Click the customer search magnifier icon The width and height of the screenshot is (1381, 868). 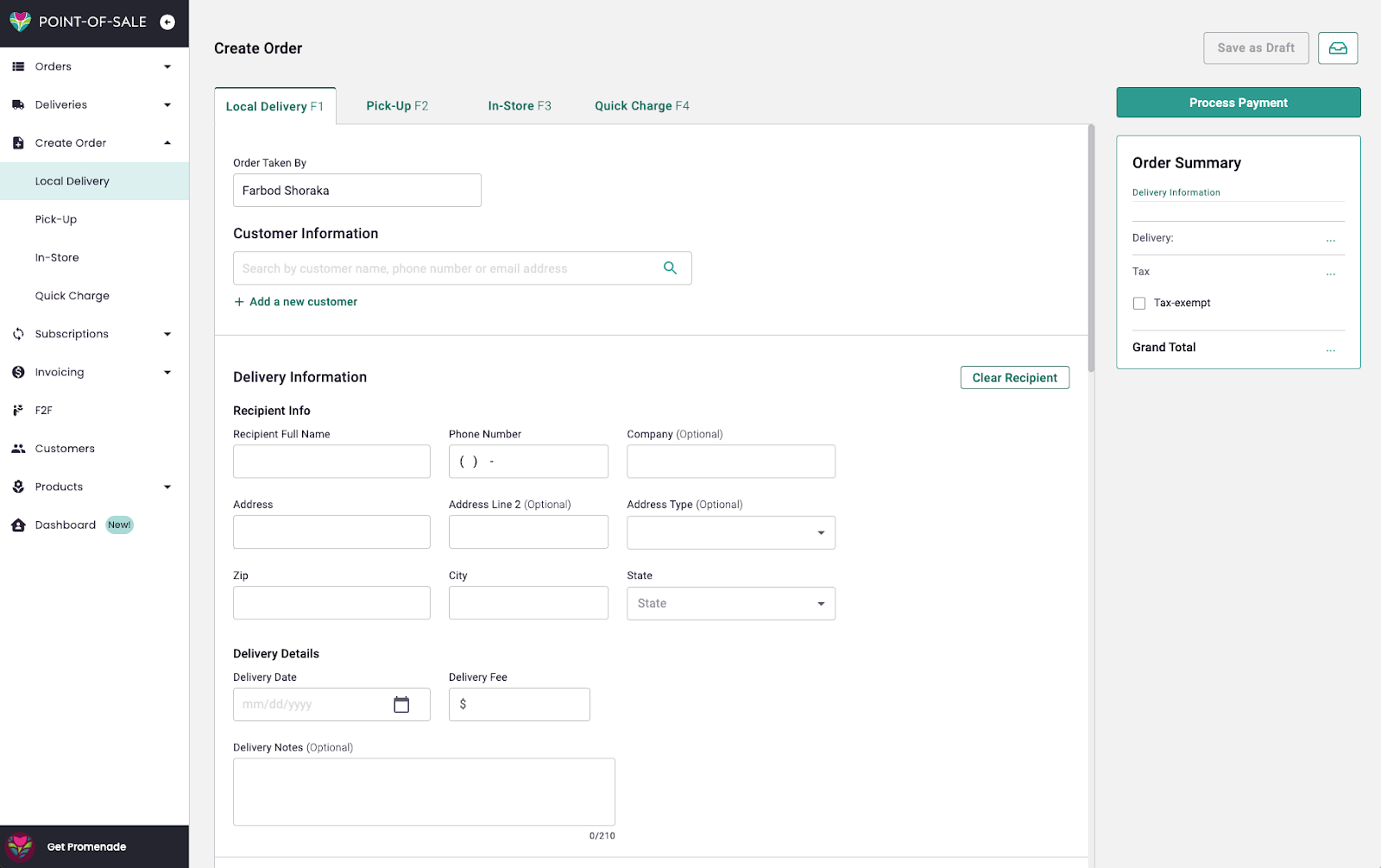[x=670, y=268]
